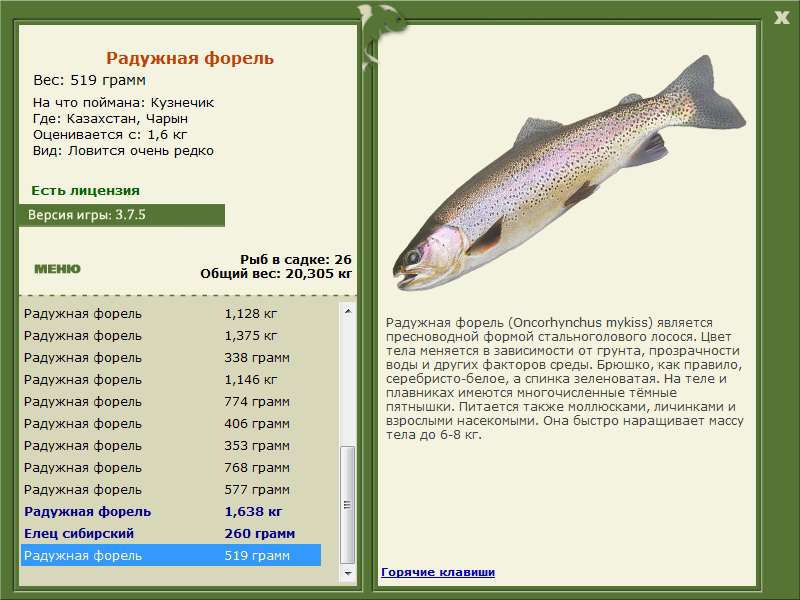This screenshot has width=800, height=600.
Task: Click the fish list scrollbar thumb
Action: 347,505
